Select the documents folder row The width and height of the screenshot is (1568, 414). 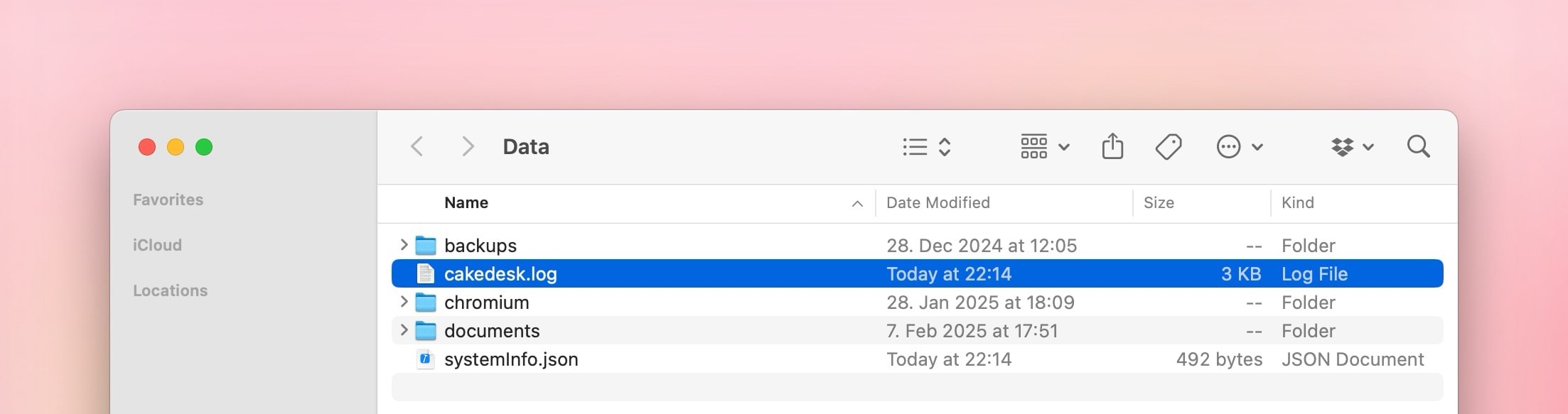[x=492, y=331]
